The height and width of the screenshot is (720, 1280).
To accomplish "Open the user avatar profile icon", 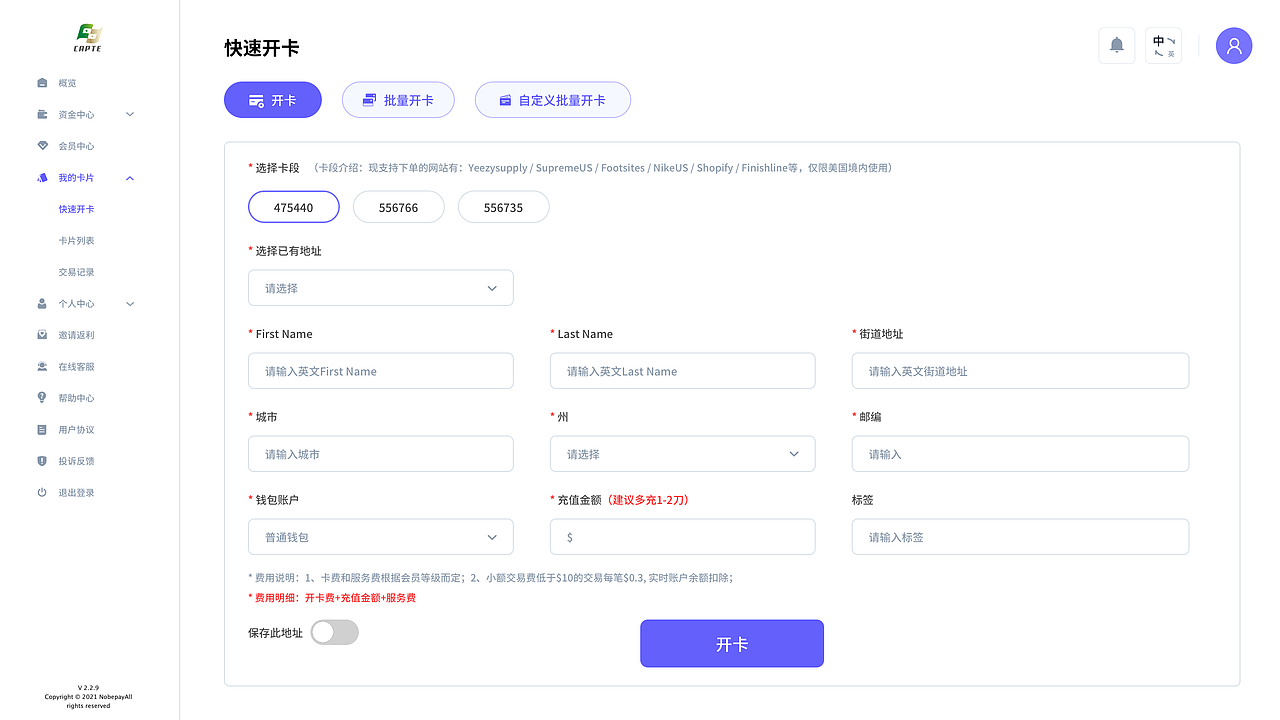I will [x=1233, y=45].
